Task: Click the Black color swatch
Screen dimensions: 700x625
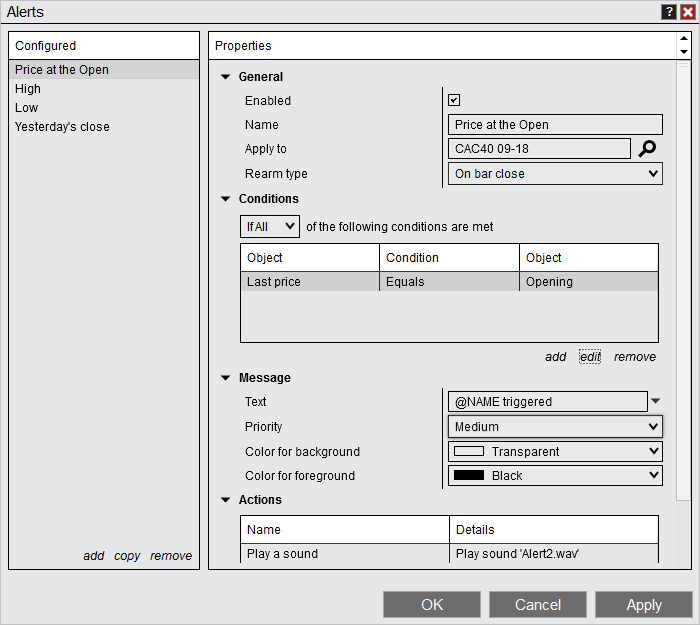Action: pos(469,475)
